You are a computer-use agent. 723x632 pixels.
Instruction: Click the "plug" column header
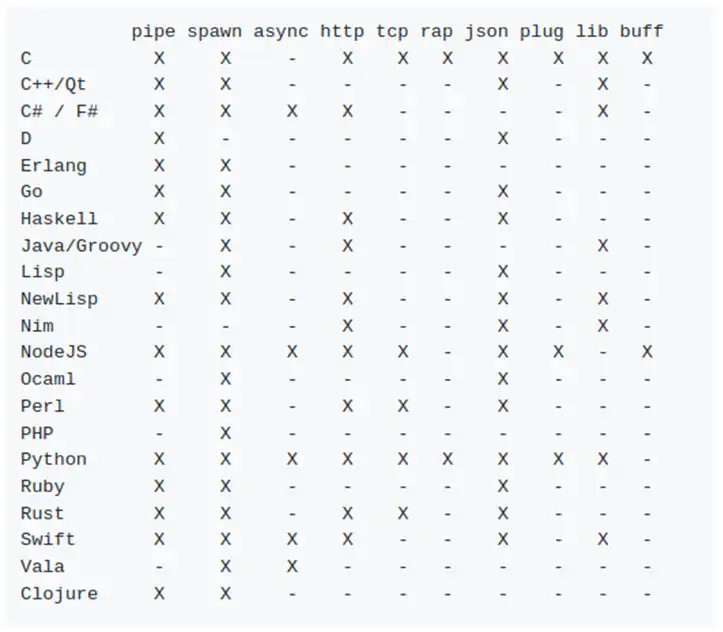(x=542, y=32)
